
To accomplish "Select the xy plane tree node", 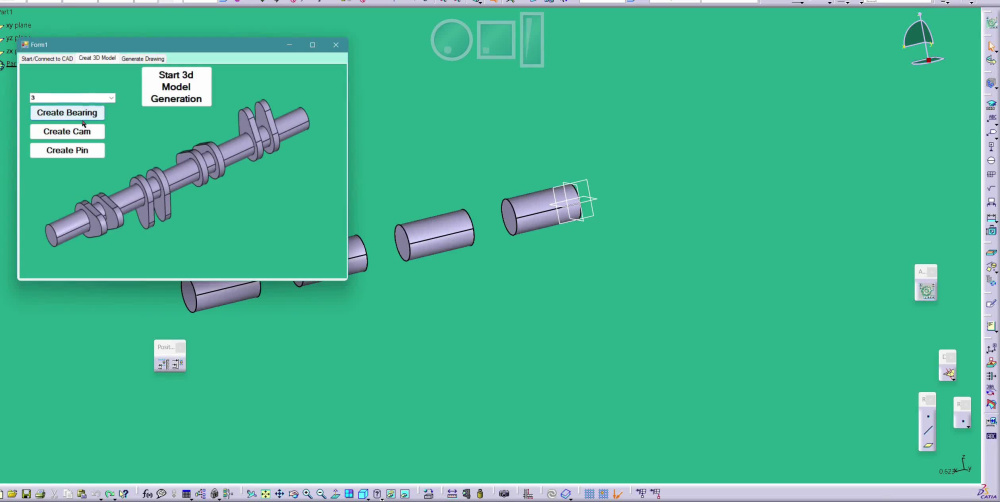I will pos(18,26).
